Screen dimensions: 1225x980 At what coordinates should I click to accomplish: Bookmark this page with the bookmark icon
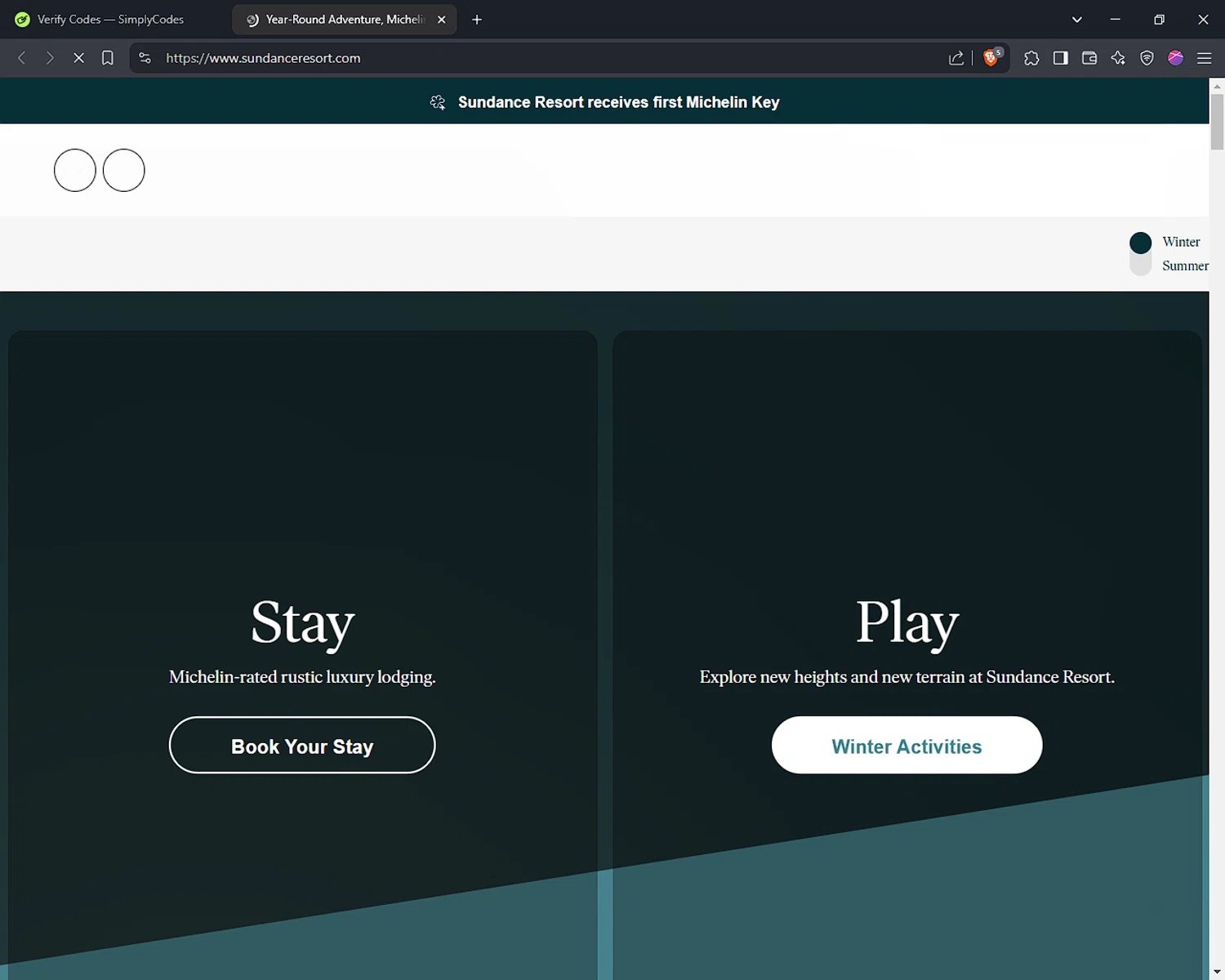click(x=107, y=58)
